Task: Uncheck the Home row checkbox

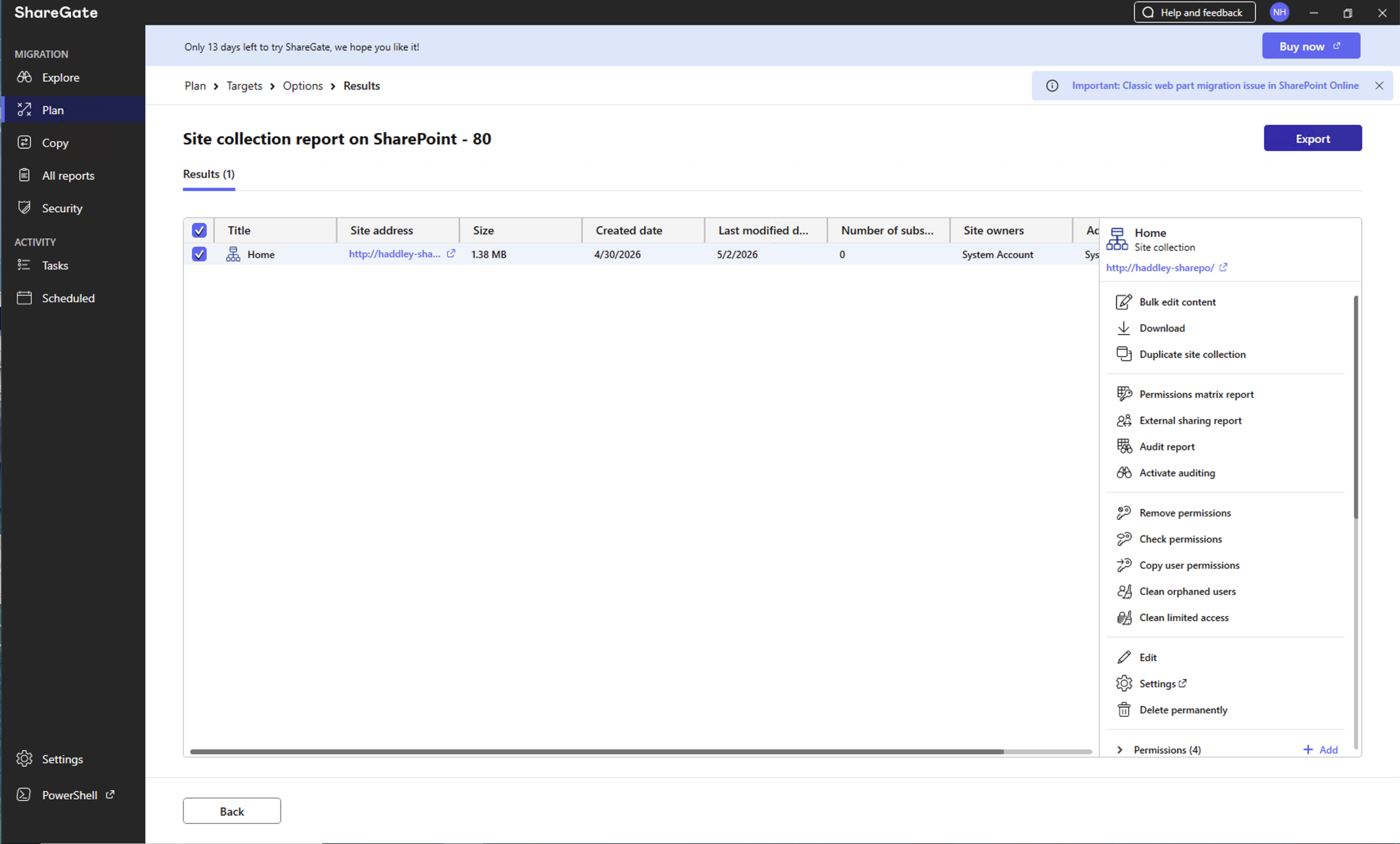Action: (x=199, y=254)
